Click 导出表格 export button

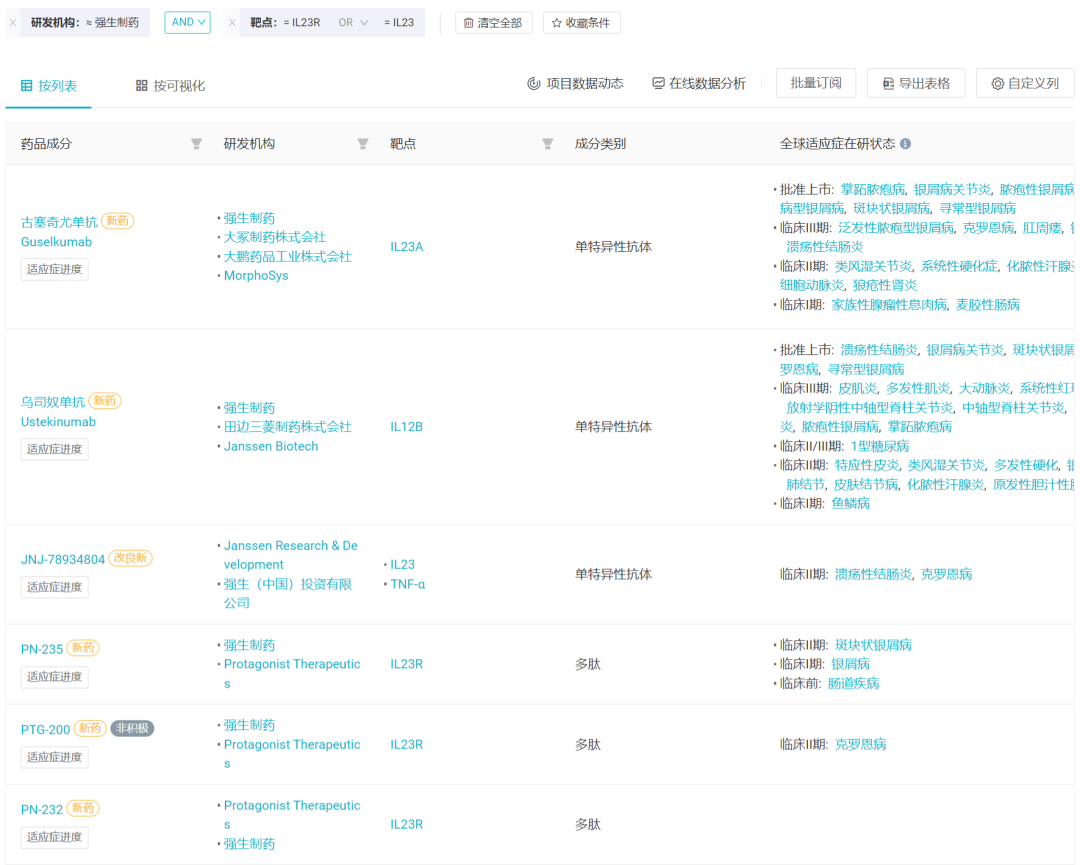tap(915, 83)
